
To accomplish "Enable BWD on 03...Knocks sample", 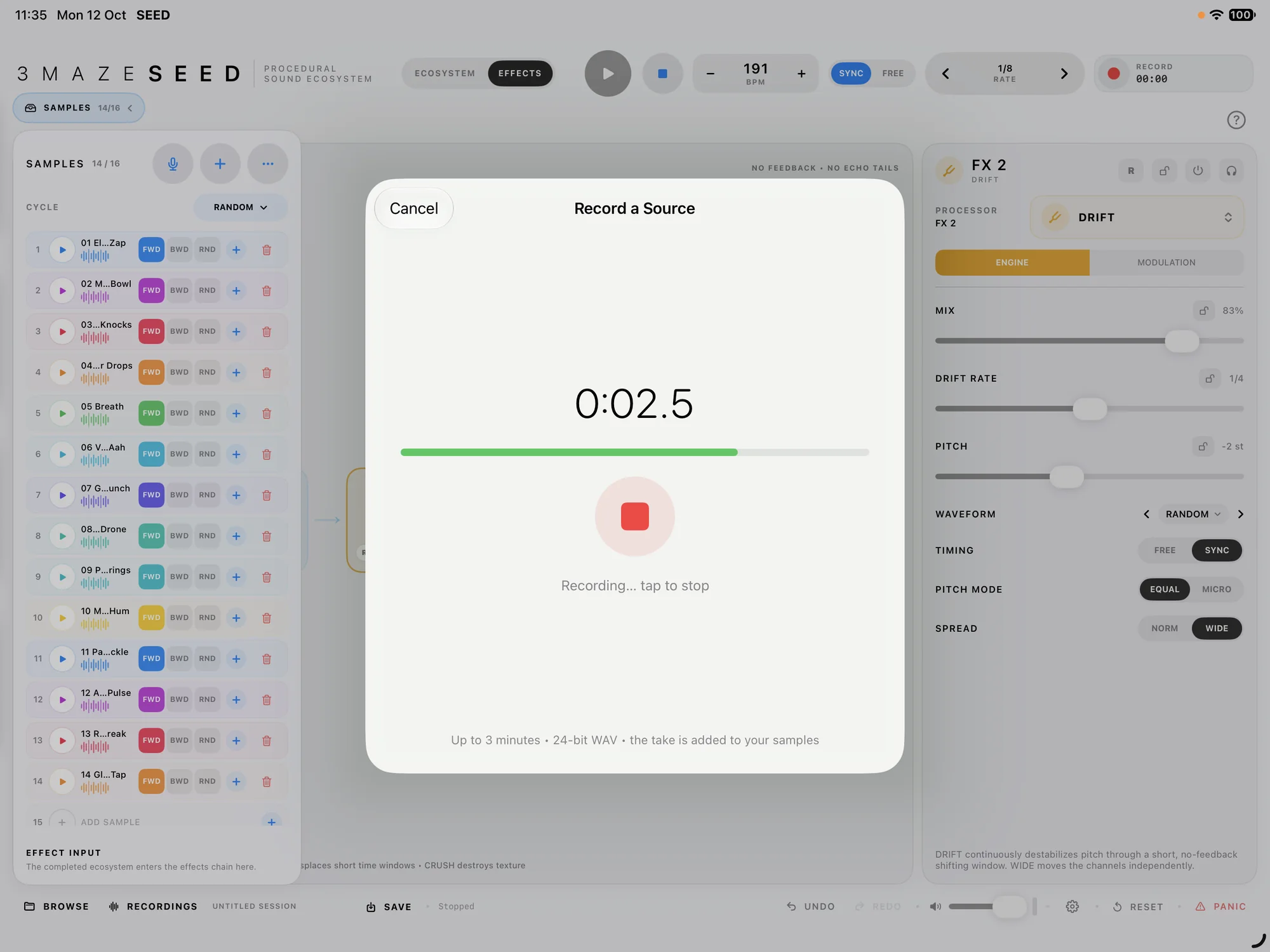I will (179, 332).
